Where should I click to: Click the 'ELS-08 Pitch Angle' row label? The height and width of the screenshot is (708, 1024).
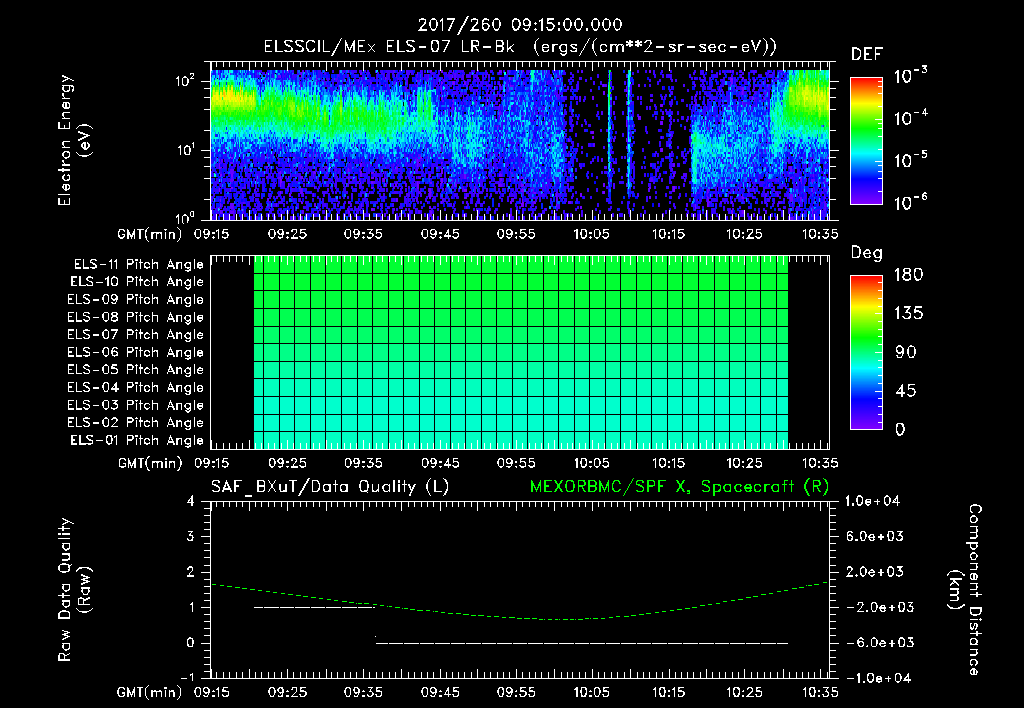(x=135, y=317)
